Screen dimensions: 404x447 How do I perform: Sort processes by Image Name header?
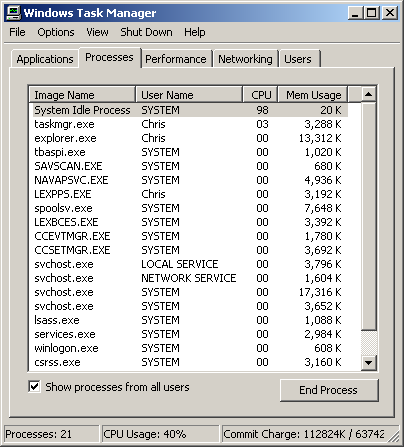tap(82, 95)
